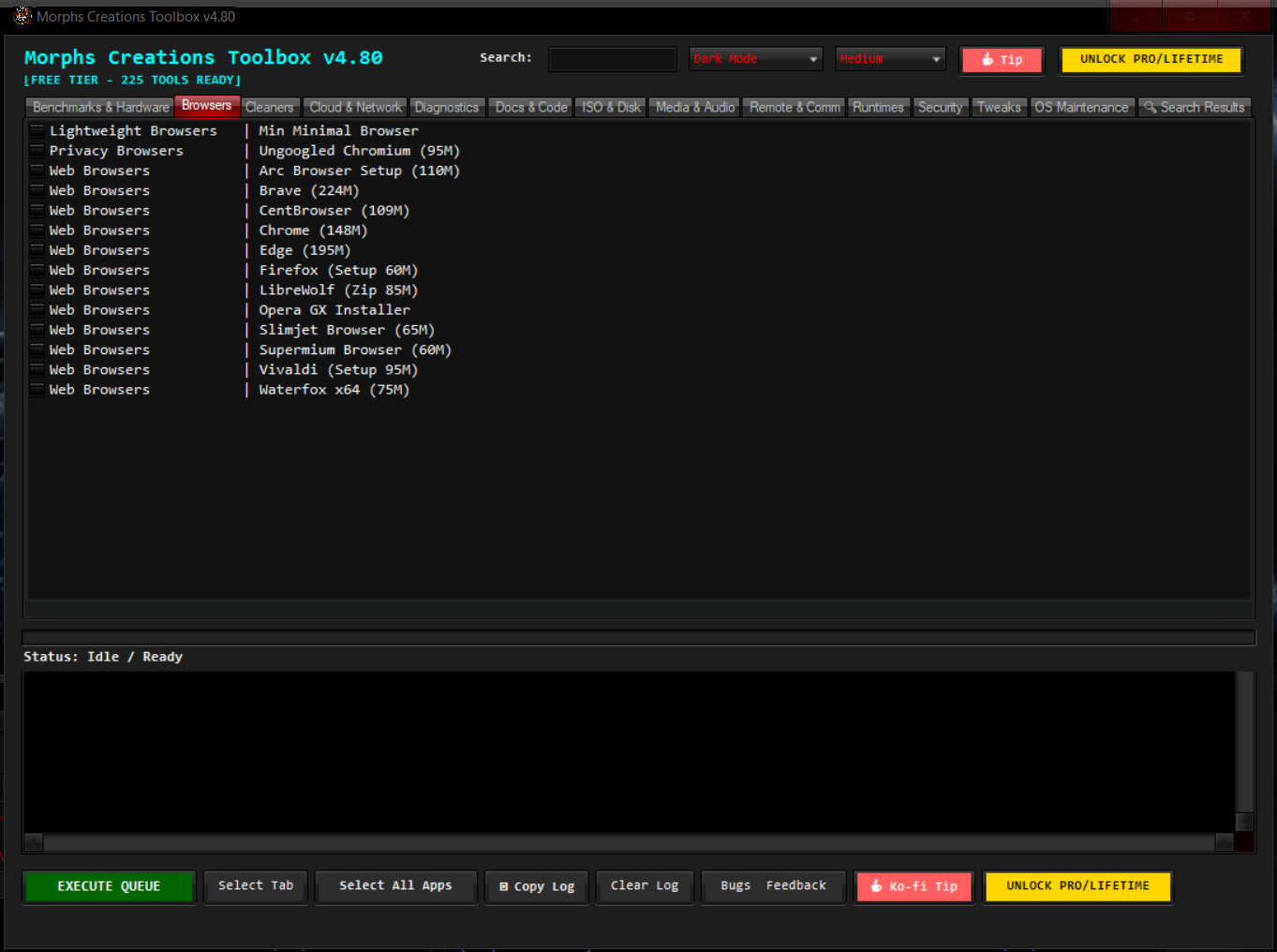Tick the Waterfox x64 (75M) checkbox

37,389
